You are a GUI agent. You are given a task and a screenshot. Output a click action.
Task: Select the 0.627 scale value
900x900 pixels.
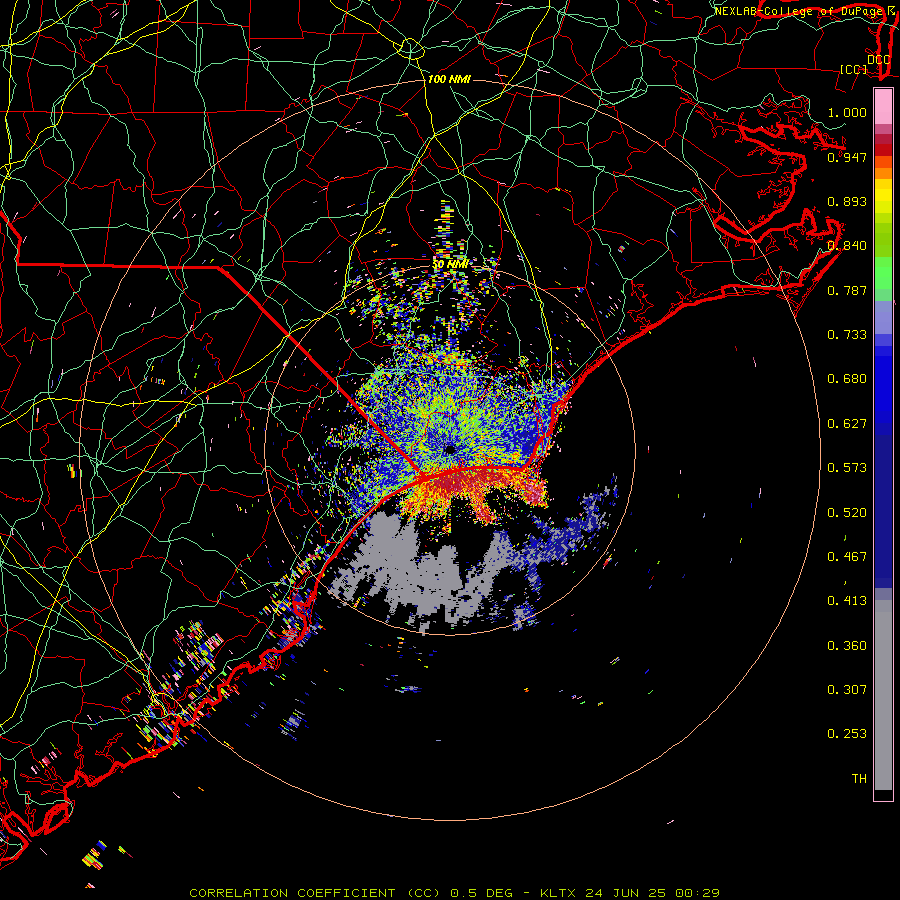coord(847,424)
